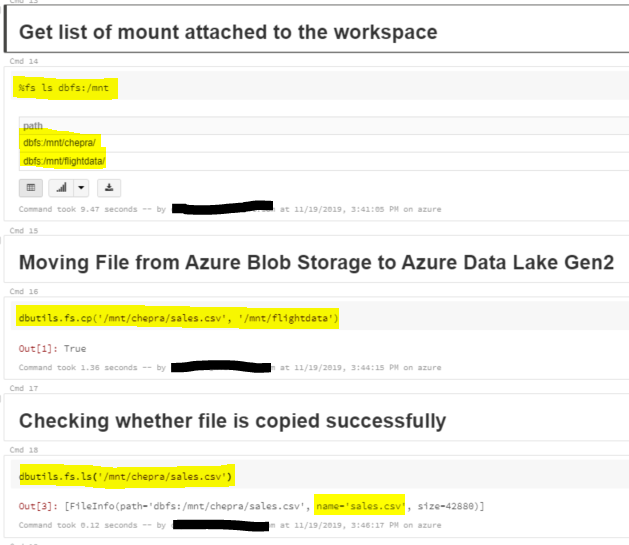Screen dimensions: 629x545
Task: Click the Cmd 15 cell label
Action: 24,231
